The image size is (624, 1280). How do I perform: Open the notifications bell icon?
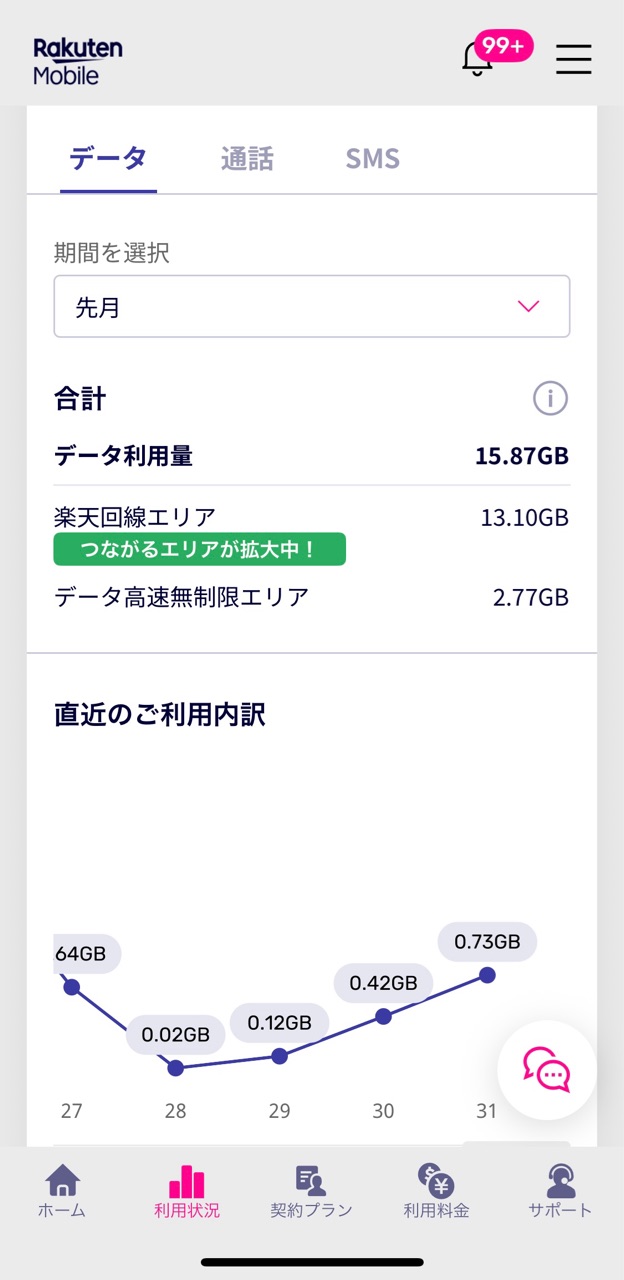click(477, 60)
